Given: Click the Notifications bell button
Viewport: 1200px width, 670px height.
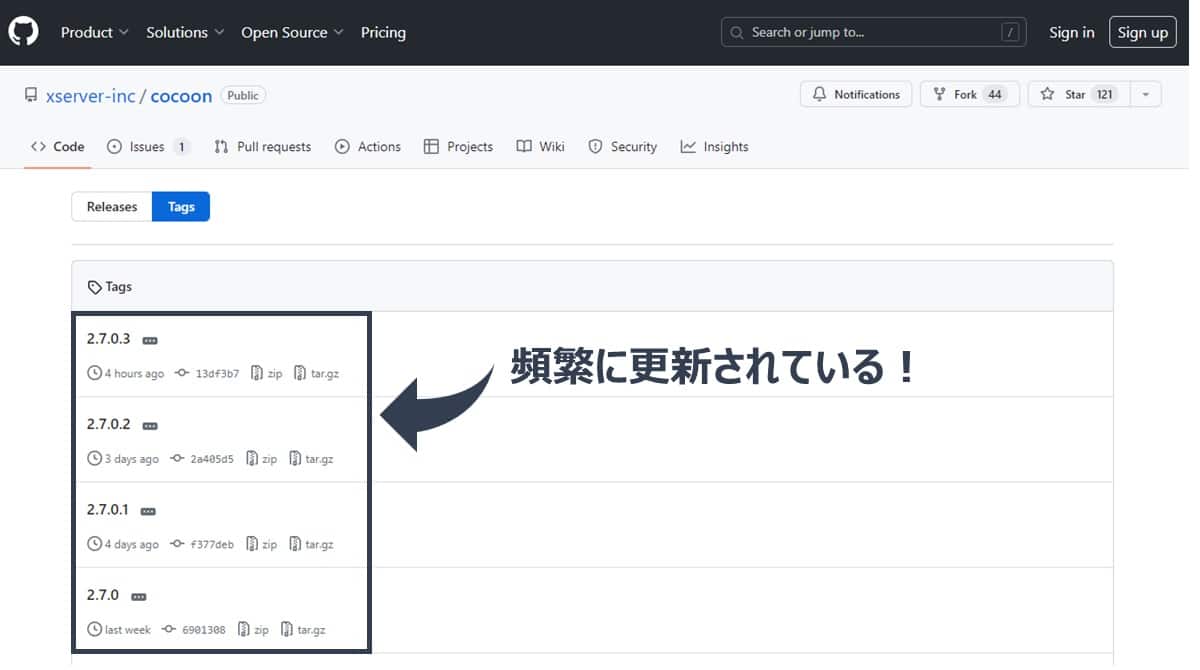Looking at the screenshot, I should point(856,94).
